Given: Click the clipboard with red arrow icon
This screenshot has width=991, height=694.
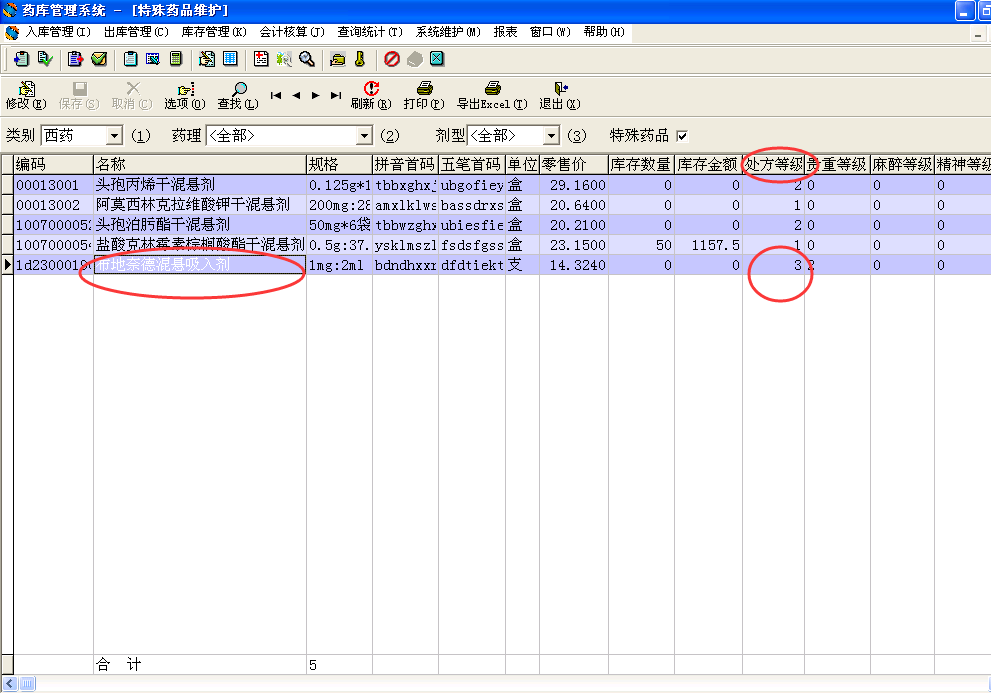Looking at the screenshot, I should point(75,59).
